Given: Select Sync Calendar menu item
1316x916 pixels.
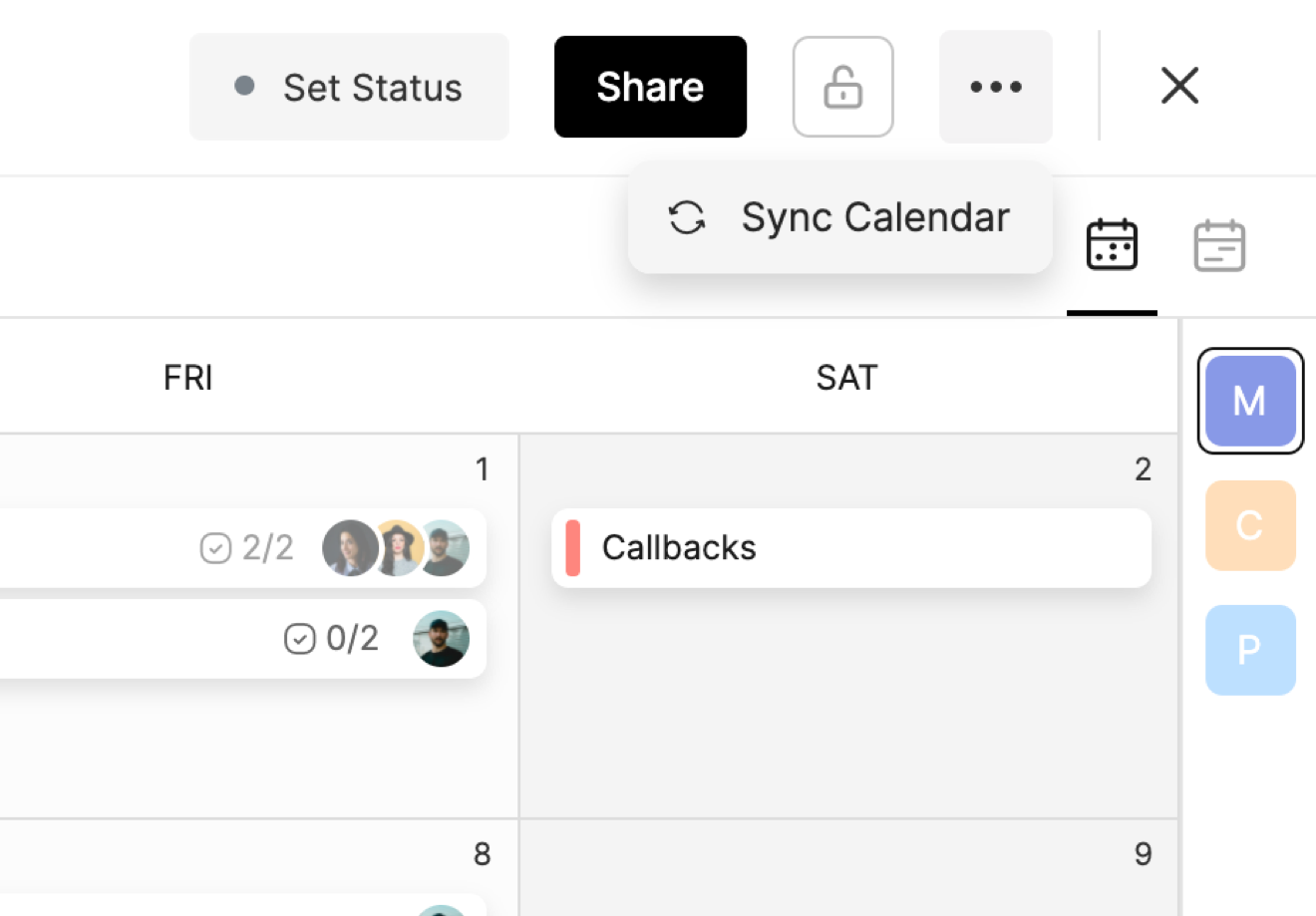Looking at the screenshot, I should [x=874, y=217].
